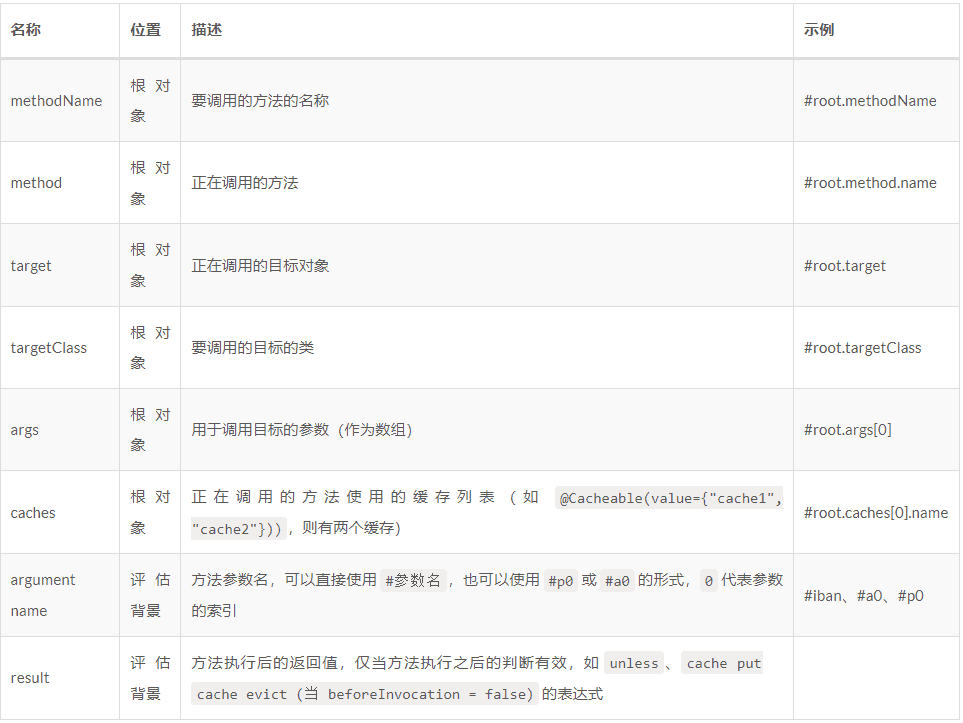Select the "#参数名" inline code tag

click(413, 580)
